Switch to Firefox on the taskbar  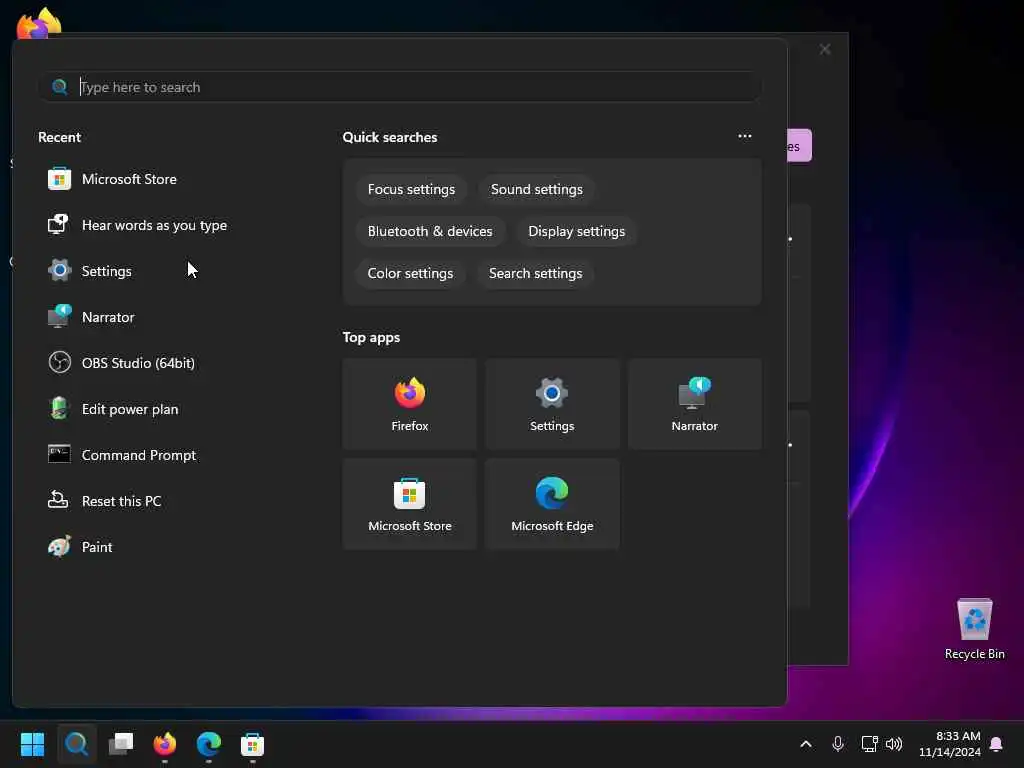click(165, 744)
